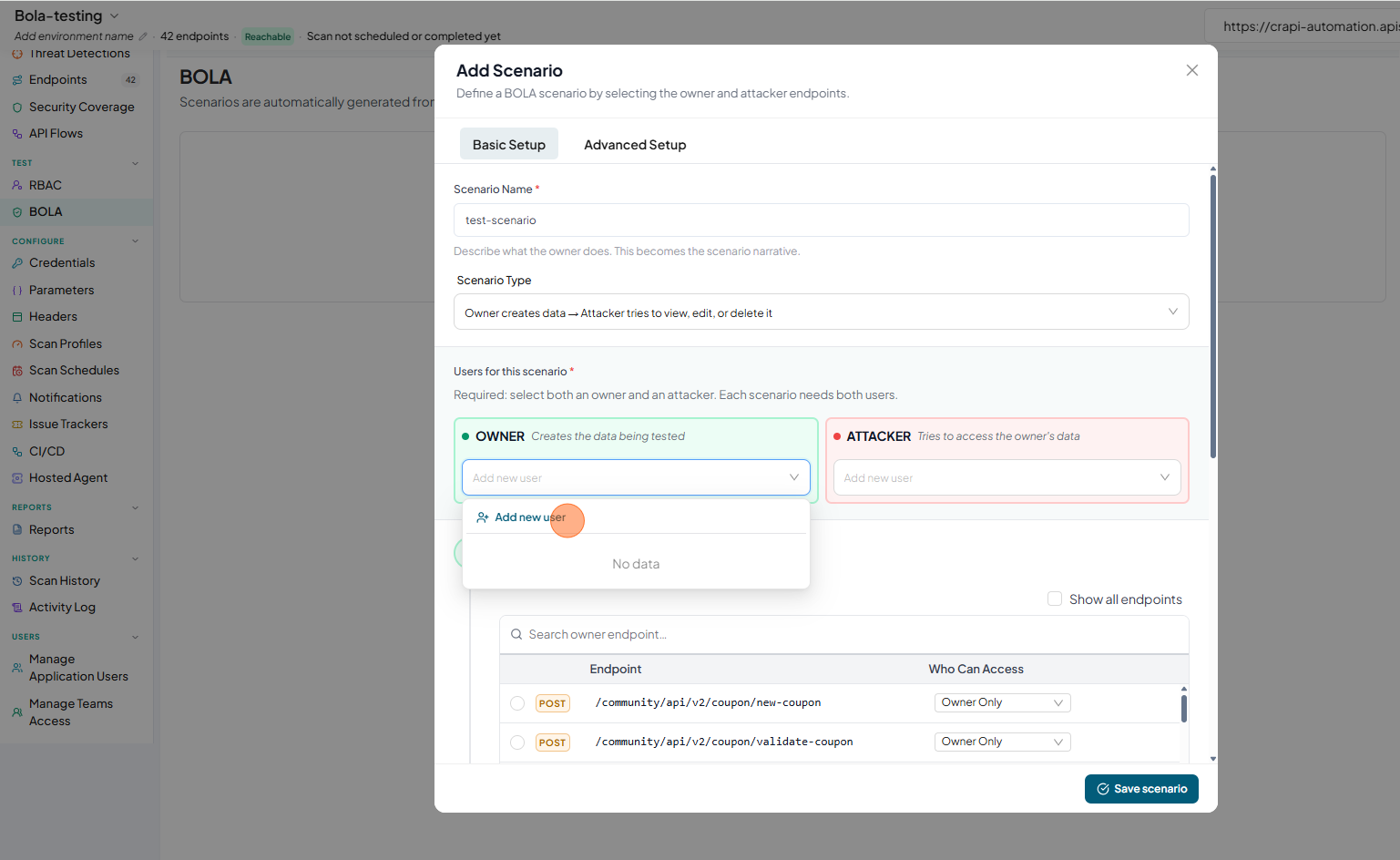Click the Headers sidebar icon
Screen dimensions: 1400x860
coord(17,317)
